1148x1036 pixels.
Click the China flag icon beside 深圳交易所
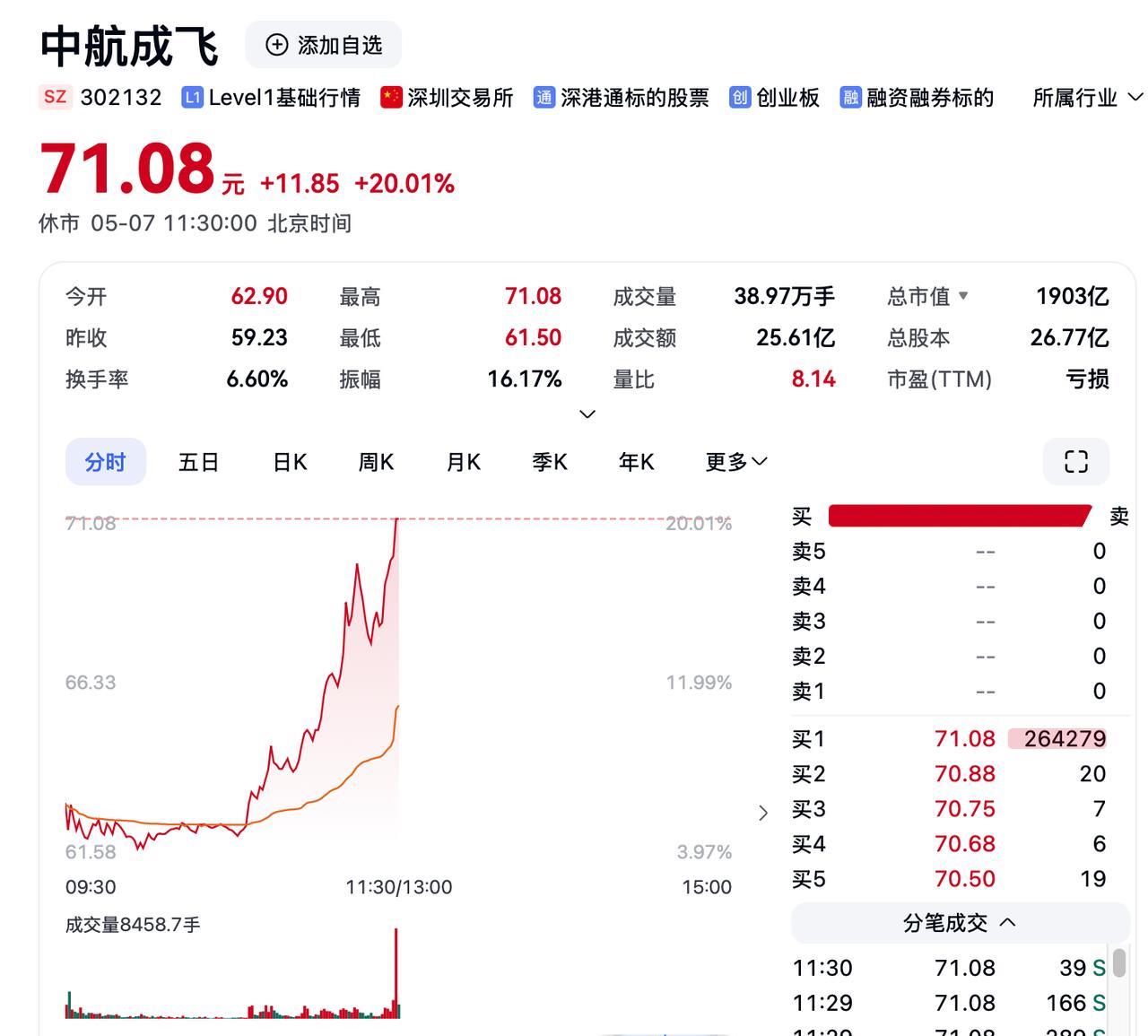click(391, 98)
